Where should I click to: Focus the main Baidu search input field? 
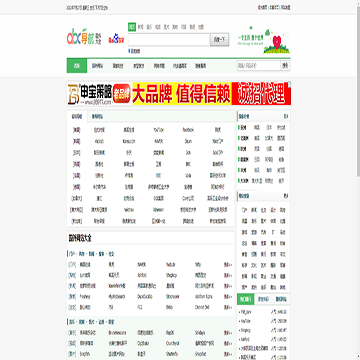point(169,40)
